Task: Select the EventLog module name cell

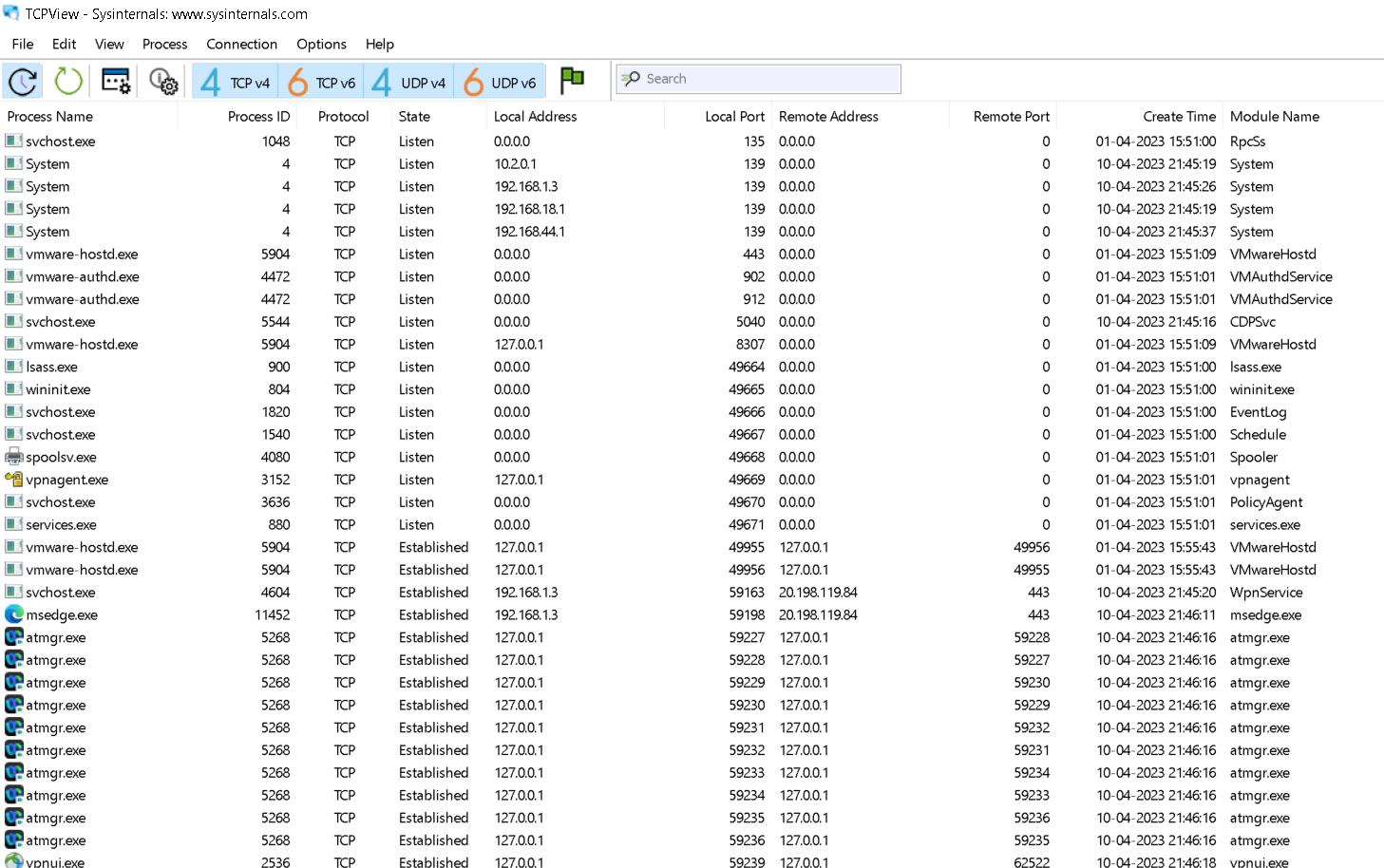Action: click(x=1259, y=412)
